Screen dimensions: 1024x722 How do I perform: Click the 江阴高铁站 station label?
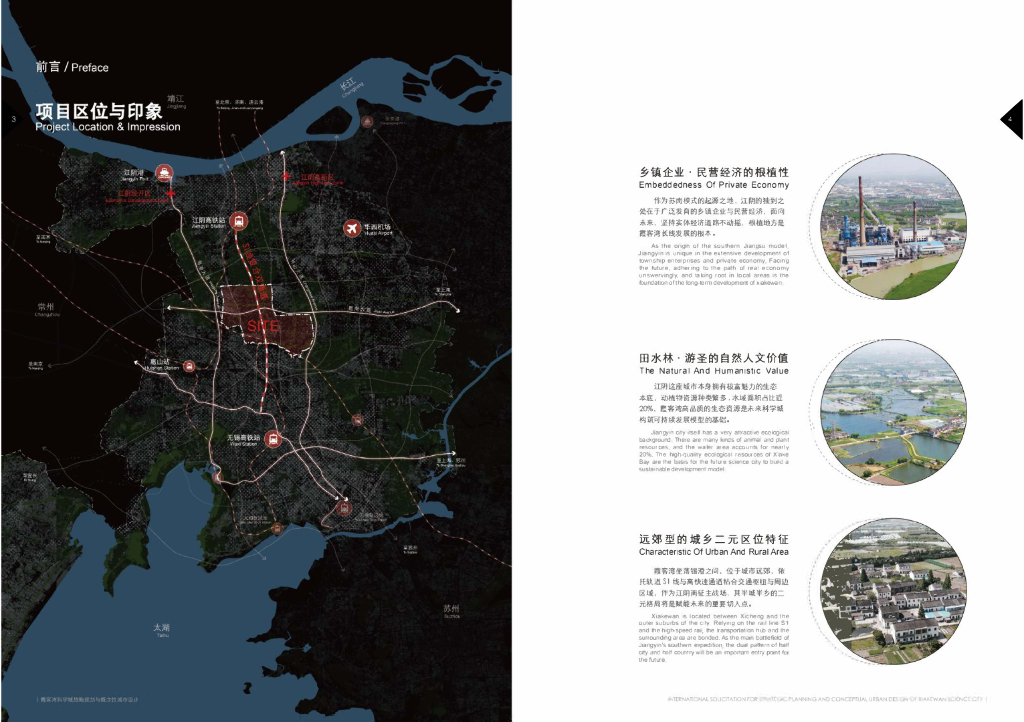209,222
